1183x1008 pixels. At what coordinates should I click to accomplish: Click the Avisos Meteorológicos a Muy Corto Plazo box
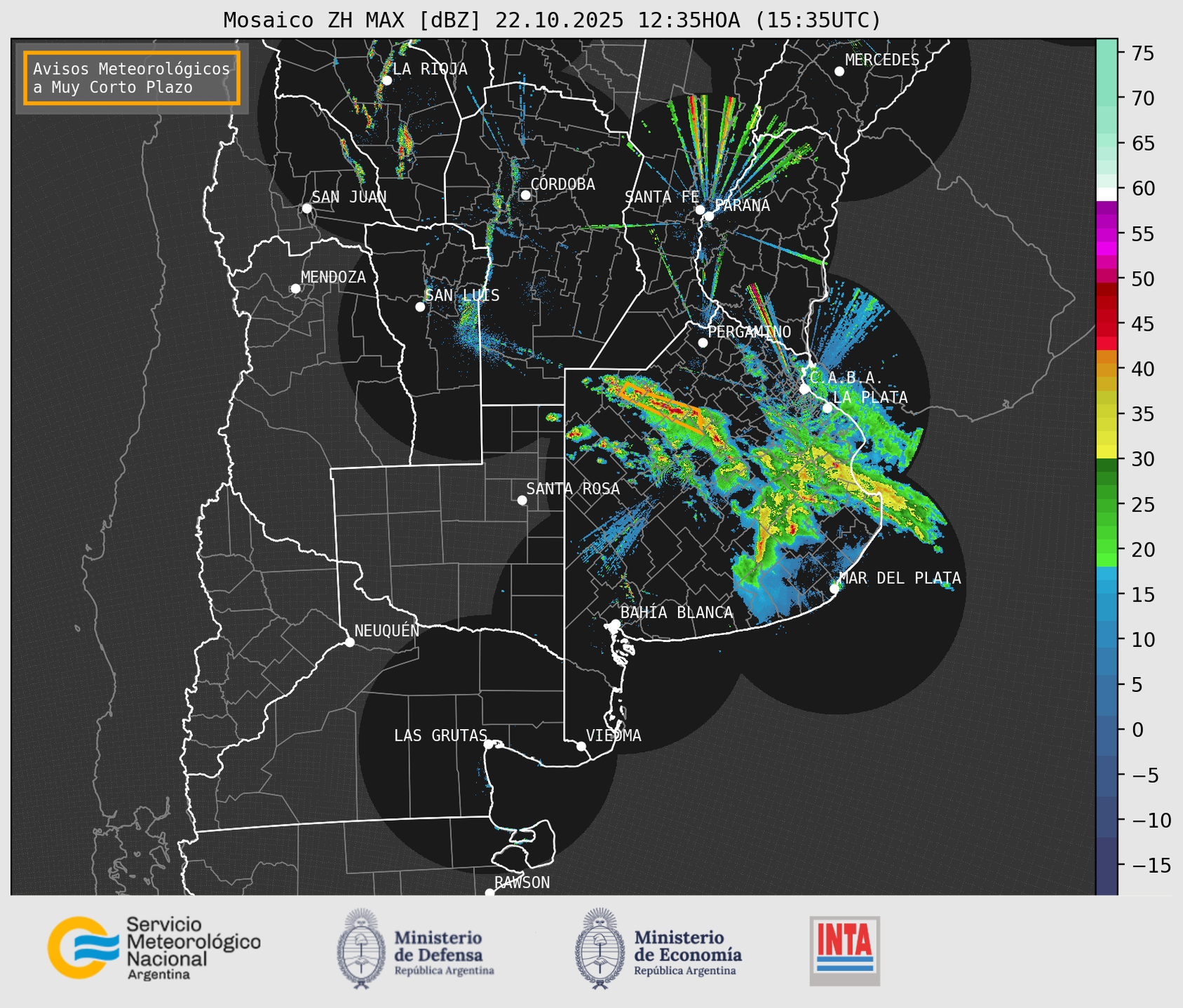point(132,78)
